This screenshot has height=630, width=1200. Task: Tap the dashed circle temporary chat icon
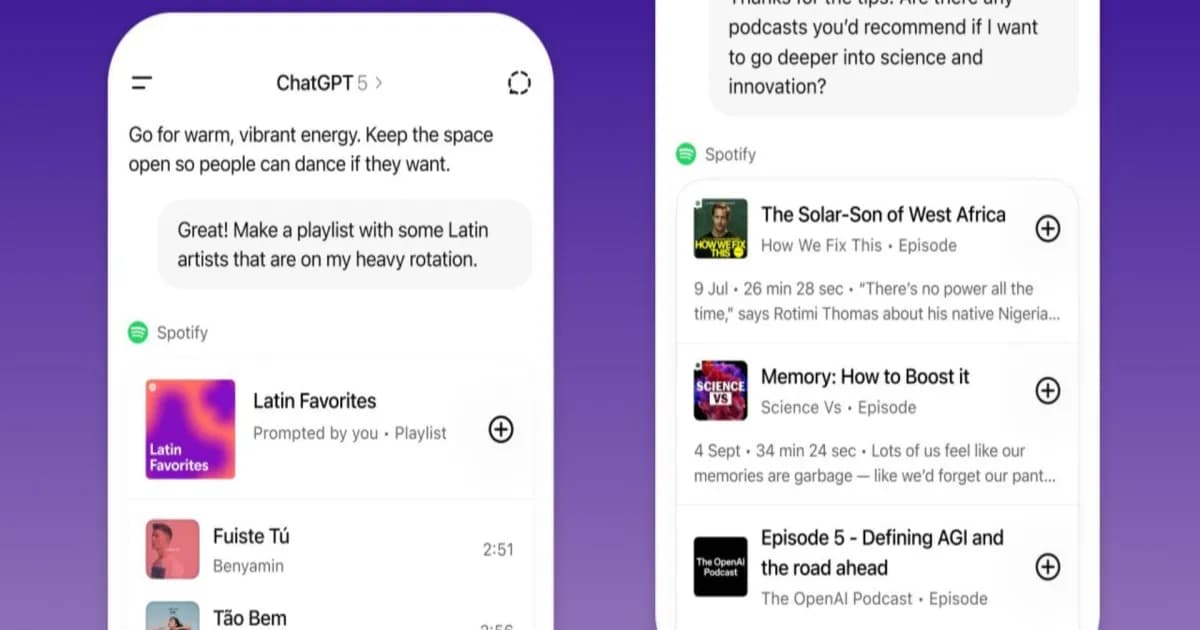tap(519, 83)
